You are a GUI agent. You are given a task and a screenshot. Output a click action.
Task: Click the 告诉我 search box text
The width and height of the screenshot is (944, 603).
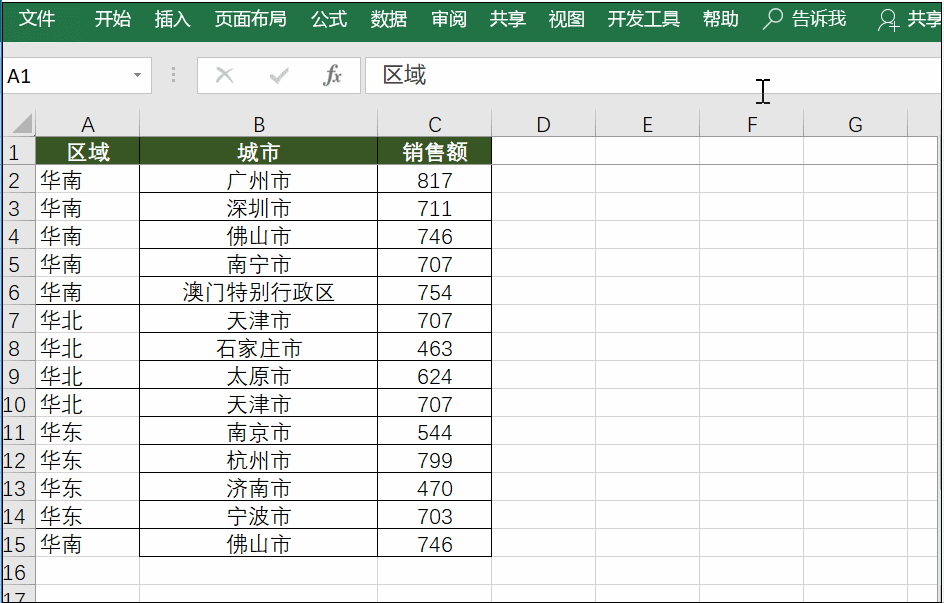click(819, 19)
